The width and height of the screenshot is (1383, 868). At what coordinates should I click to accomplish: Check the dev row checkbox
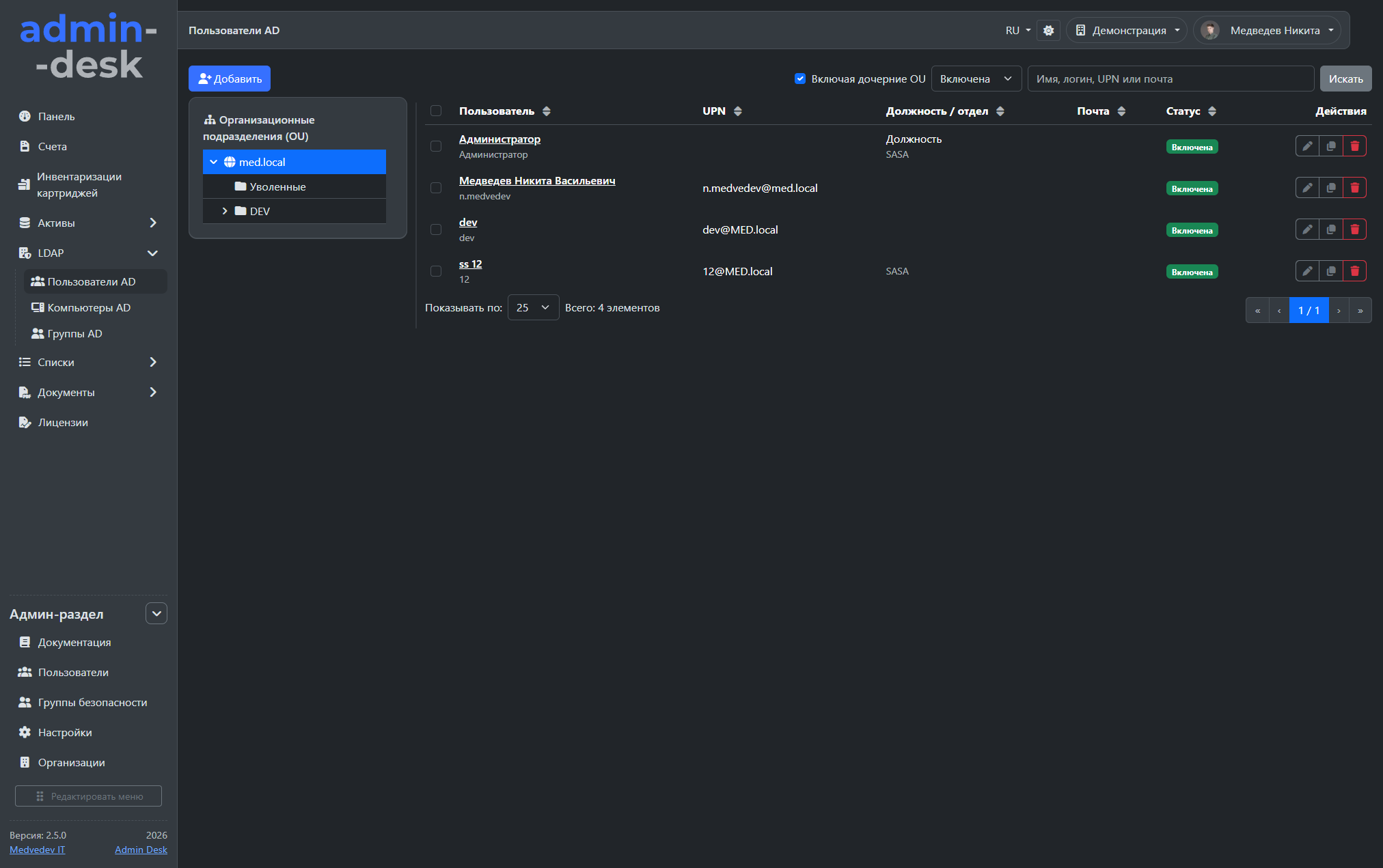point(436,229)
